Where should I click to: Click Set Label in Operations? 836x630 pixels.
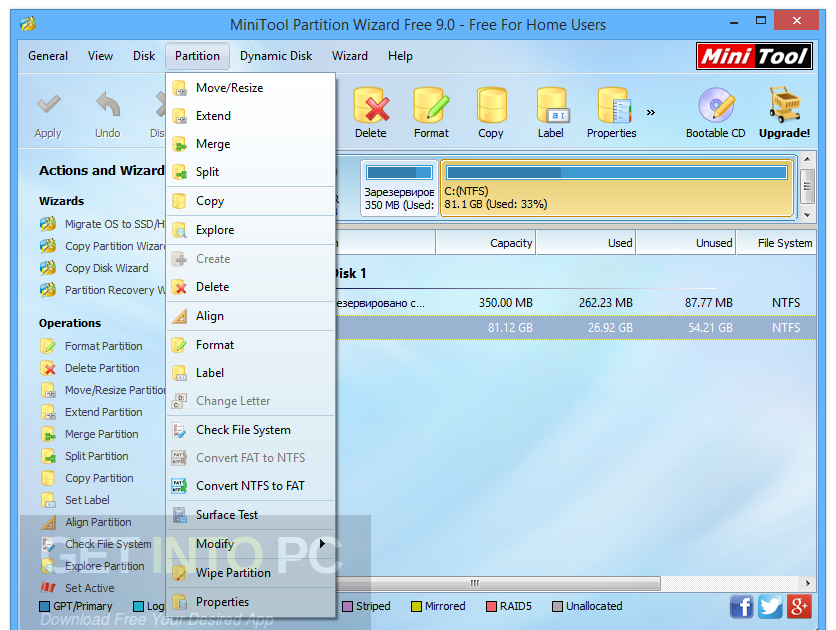[x=75, y=500]
